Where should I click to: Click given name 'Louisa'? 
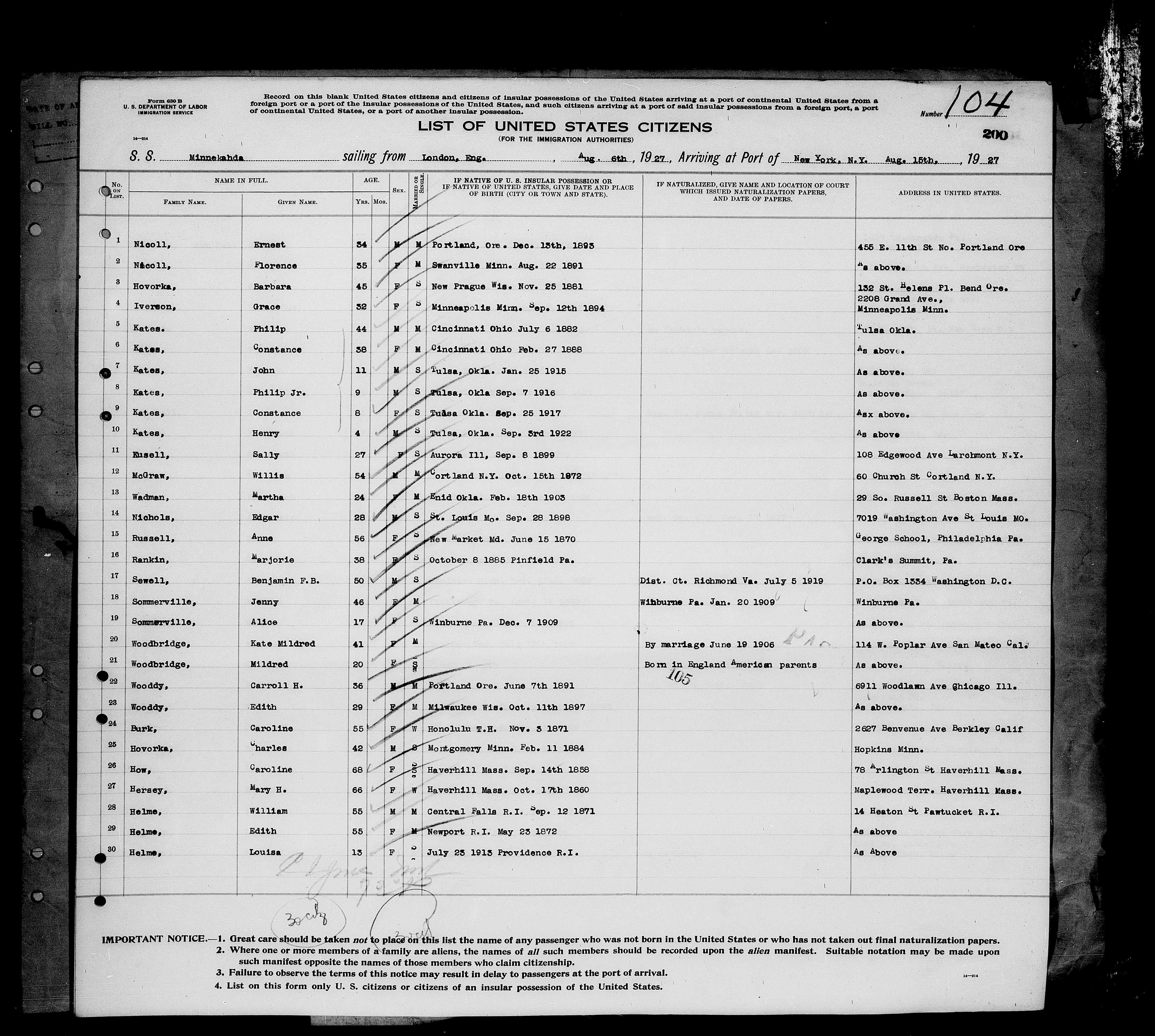pyautogui.click(x=265, y=852)
